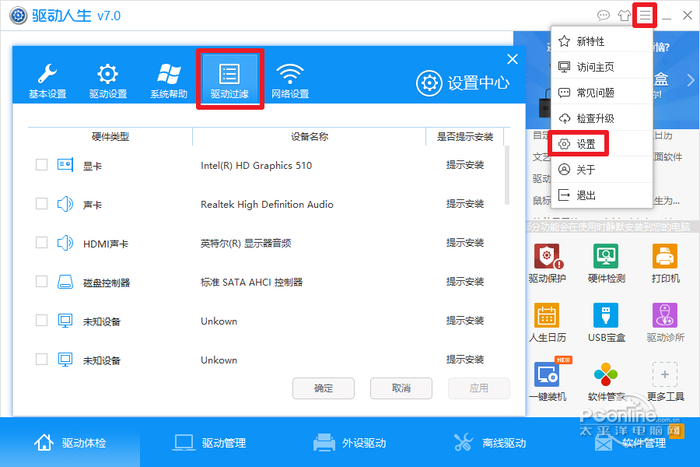The width and height of the screenshot is (700, 467).
Task: Choose 访问主页 from the menu
Action: 602,67
